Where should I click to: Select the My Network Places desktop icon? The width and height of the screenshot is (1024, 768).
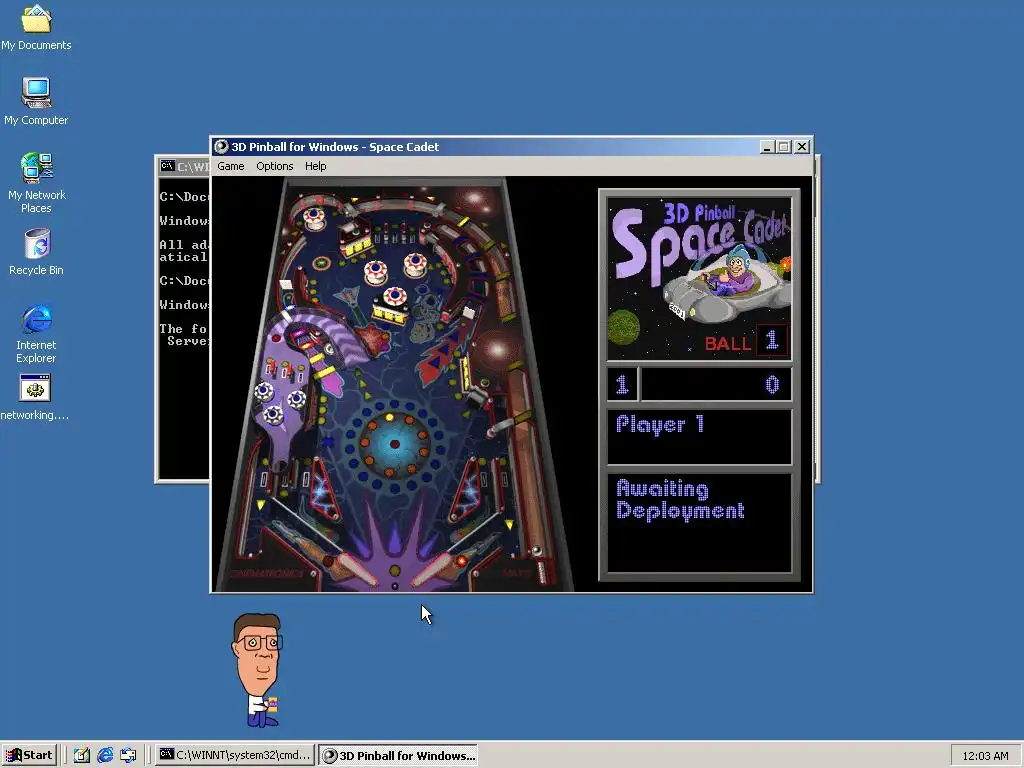pyautogui.click(x=36, y=183)
